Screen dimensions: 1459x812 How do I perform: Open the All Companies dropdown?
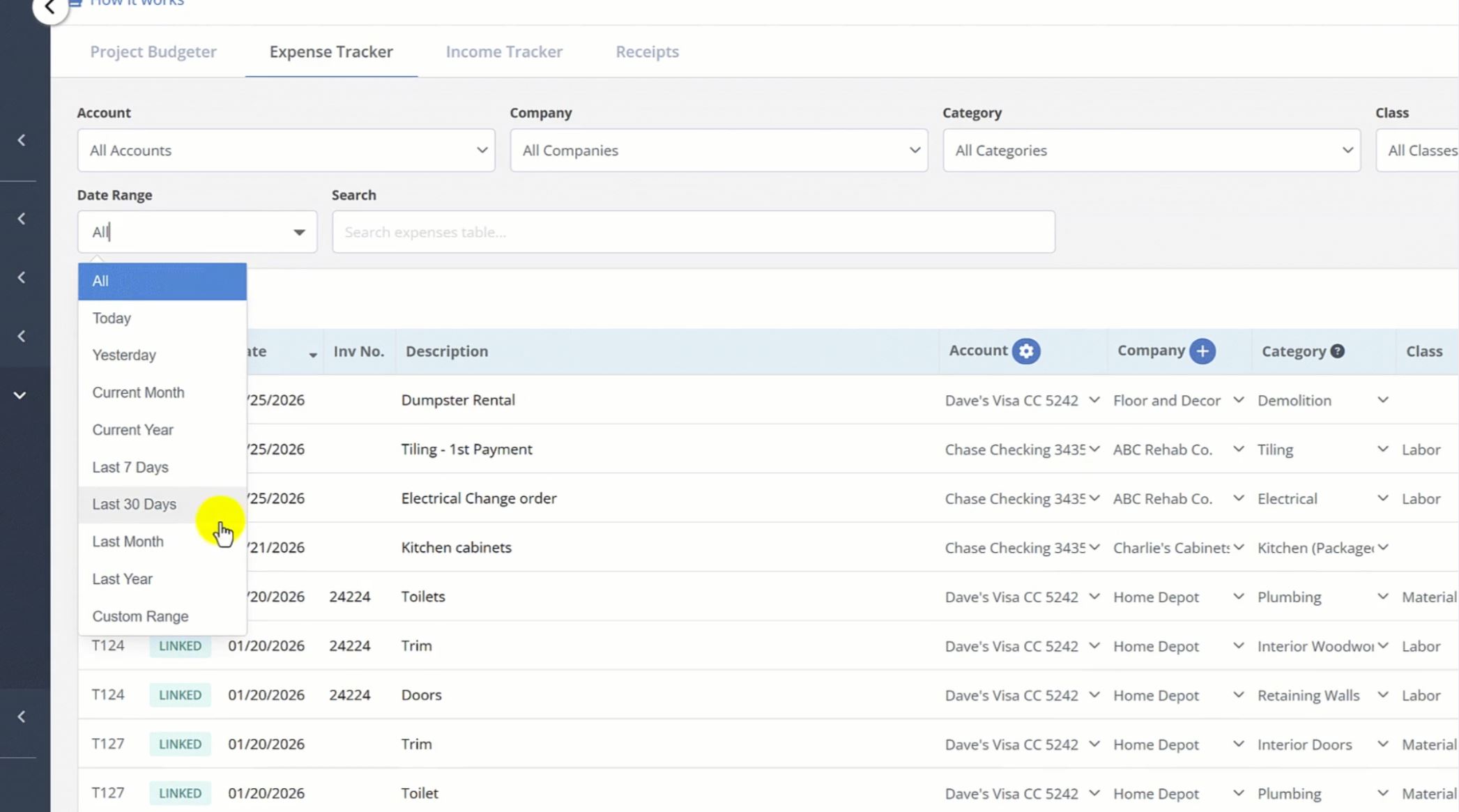[x=718, y=151]
